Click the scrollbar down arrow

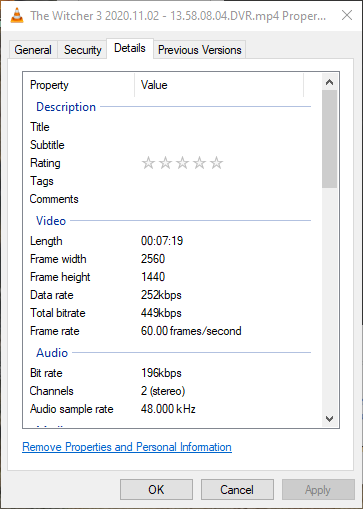point(329,419)
